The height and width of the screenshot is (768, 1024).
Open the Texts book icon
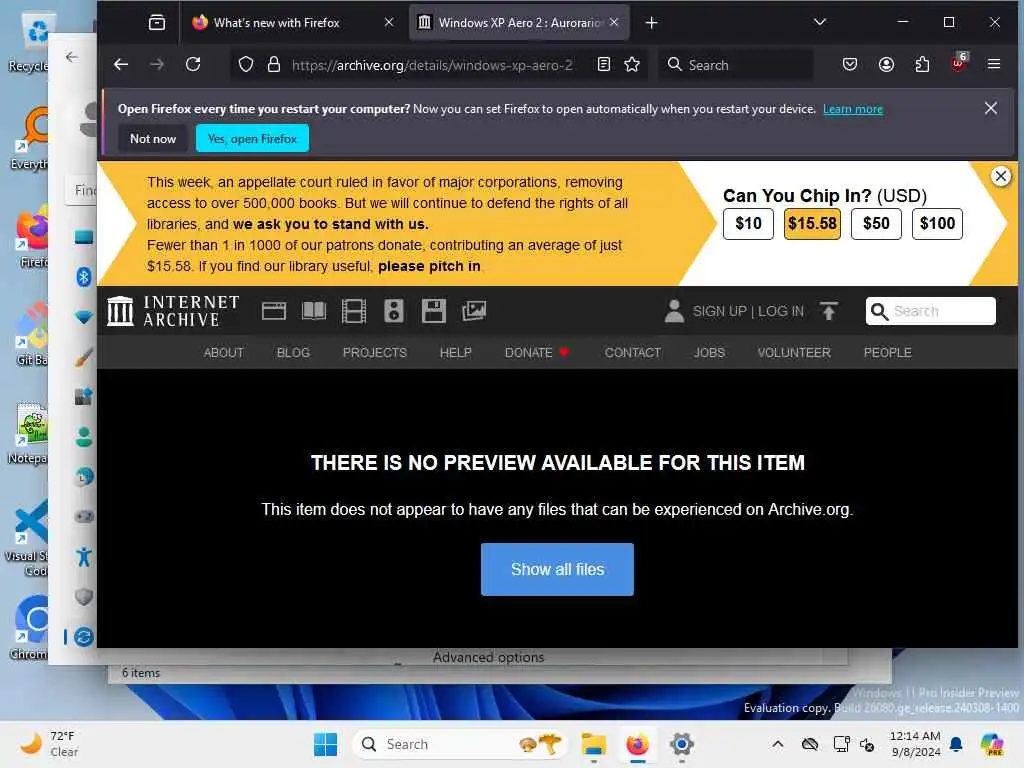pos(314,311)
